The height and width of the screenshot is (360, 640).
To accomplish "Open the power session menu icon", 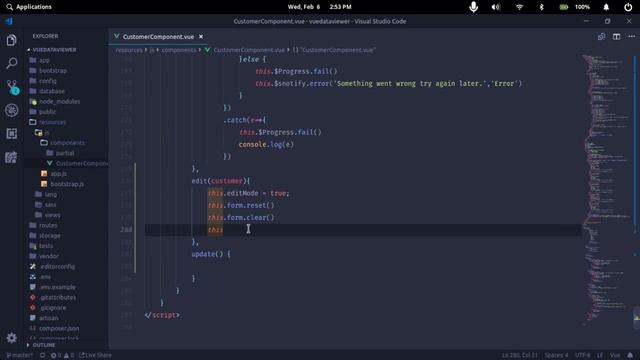I will (628, 7).
